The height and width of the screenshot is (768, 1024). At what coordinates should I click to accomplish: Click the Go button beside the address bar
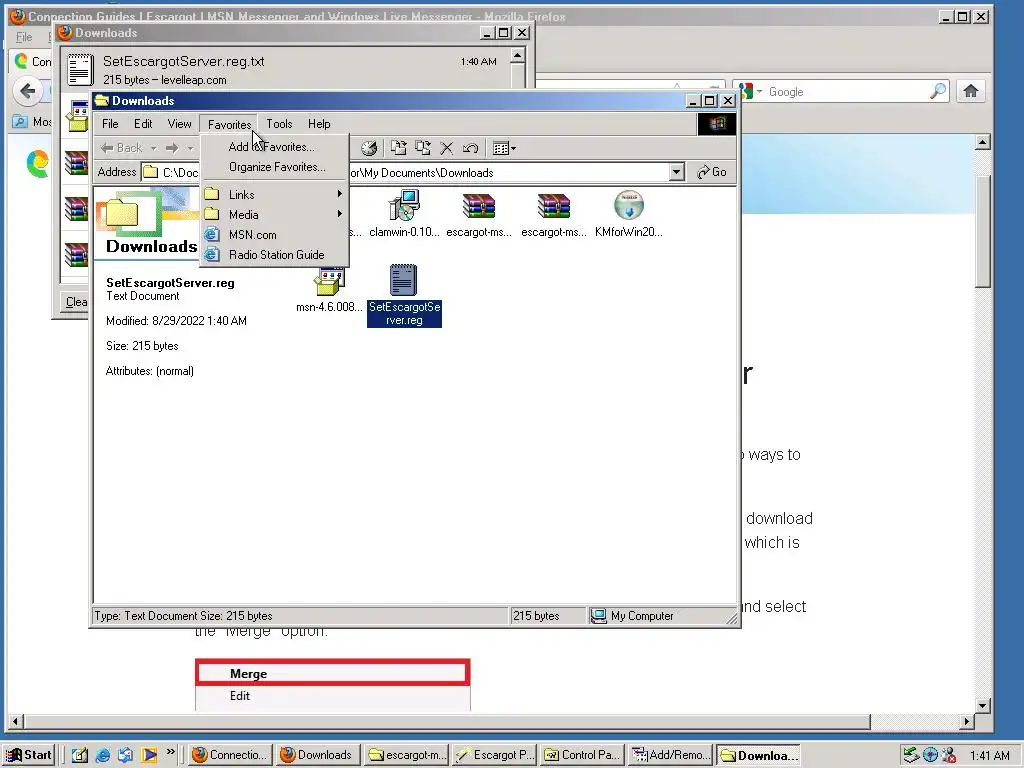click(x=712, y=172)
